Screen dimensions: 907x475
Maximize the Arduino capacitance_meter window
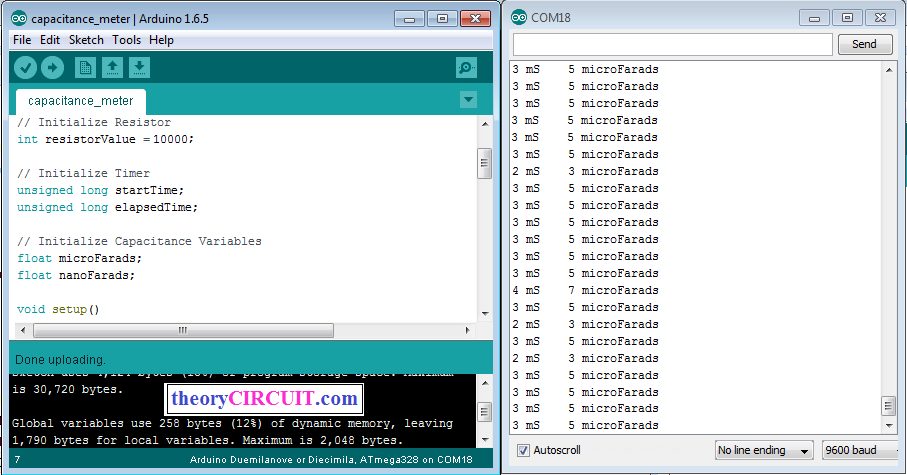point(443,19)
